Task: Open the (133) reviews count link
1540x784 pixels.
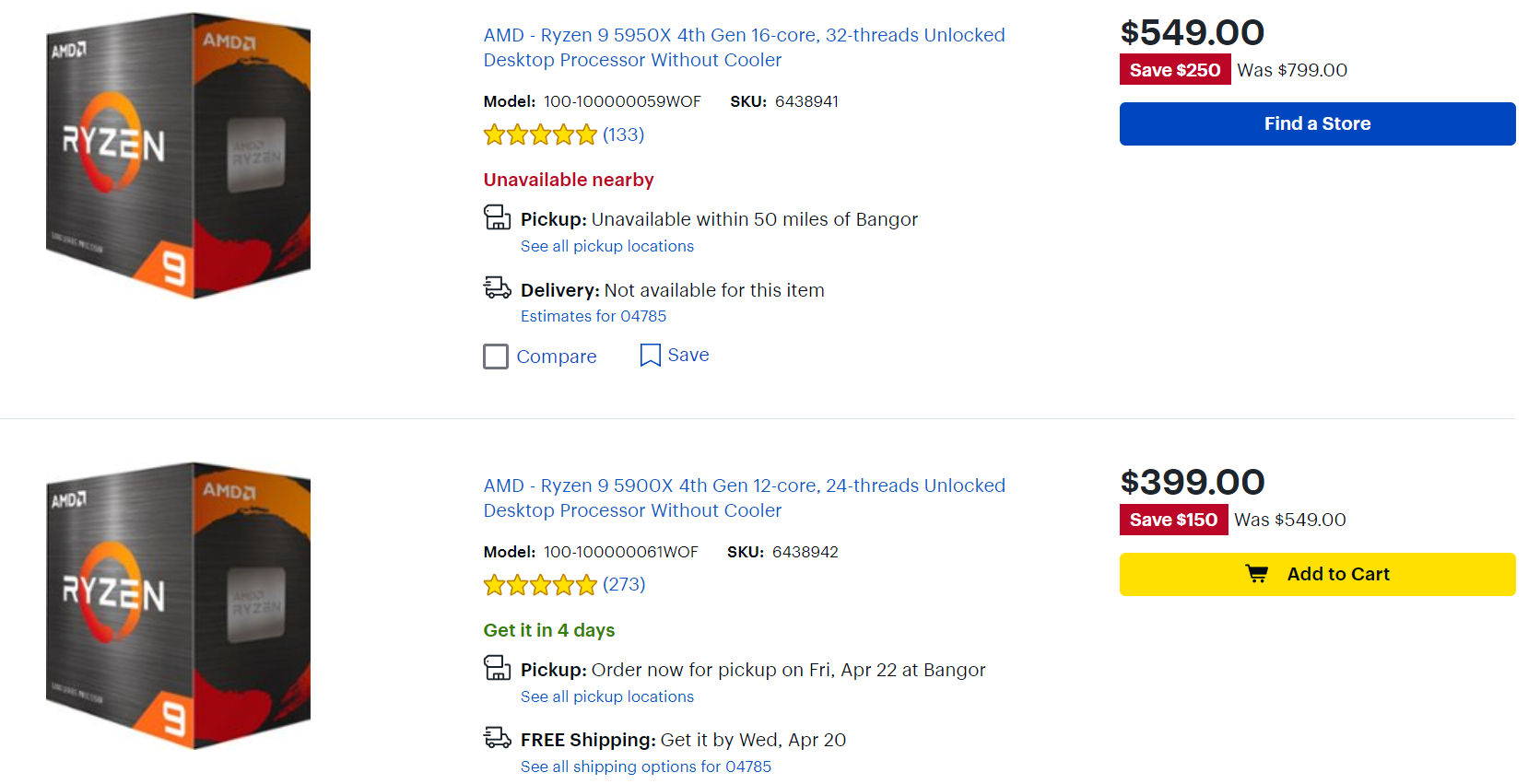Action: coord(623,135)
